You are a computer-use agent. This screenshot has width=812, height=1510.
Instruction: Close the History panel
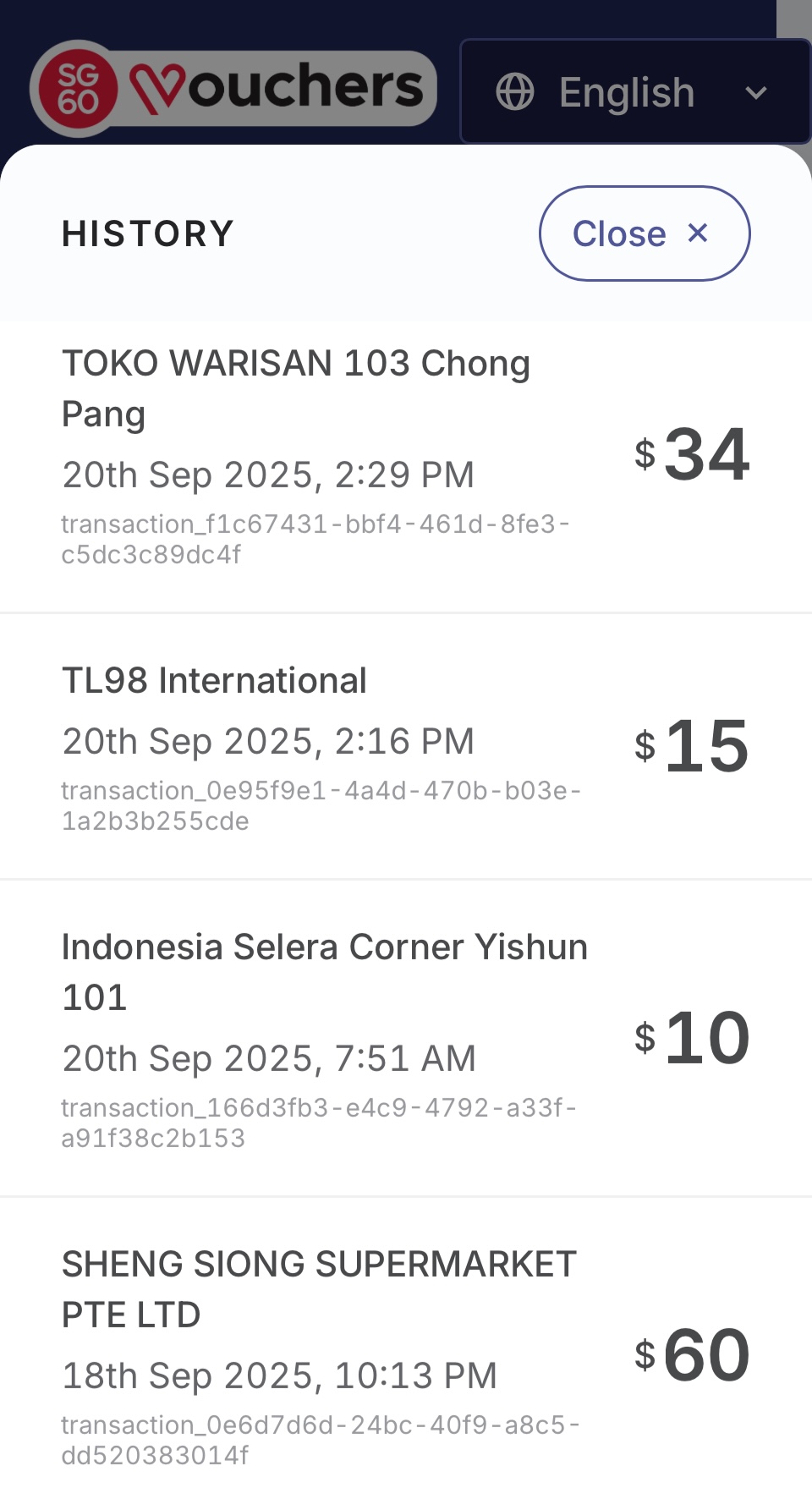pos(644,233)
